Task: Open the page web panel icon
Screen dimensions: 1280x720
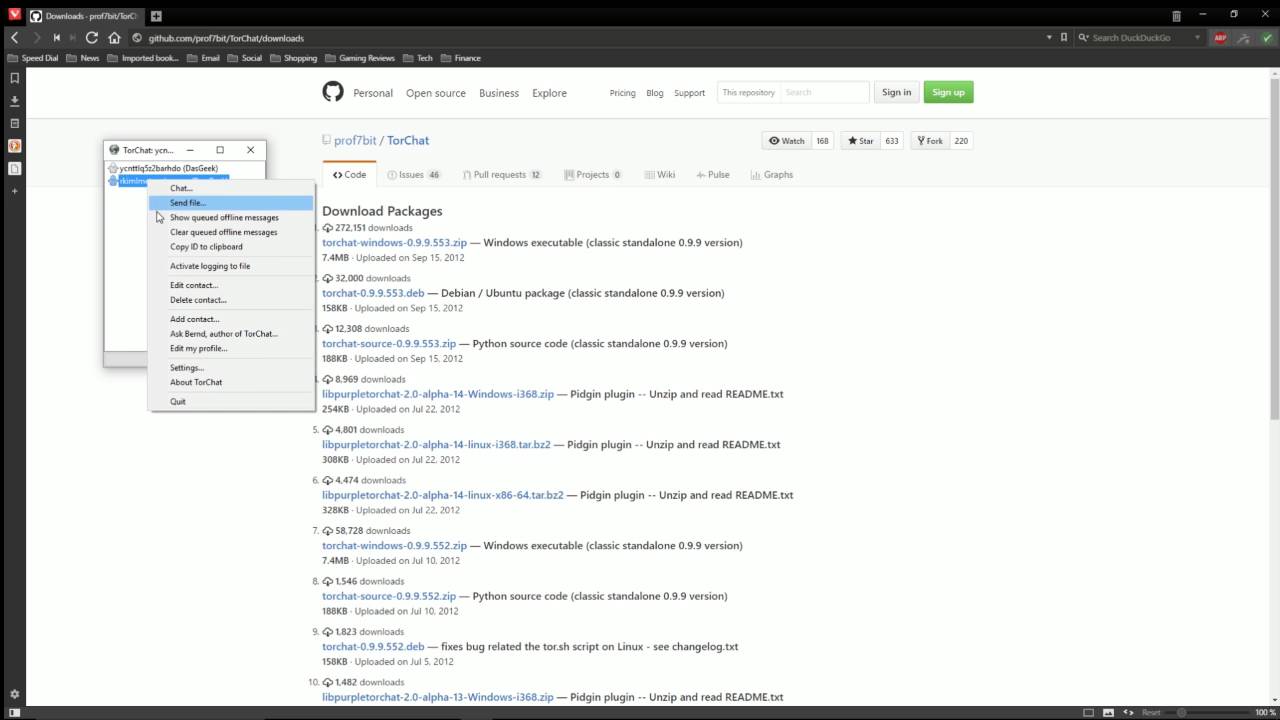Action: coord(14,168)
